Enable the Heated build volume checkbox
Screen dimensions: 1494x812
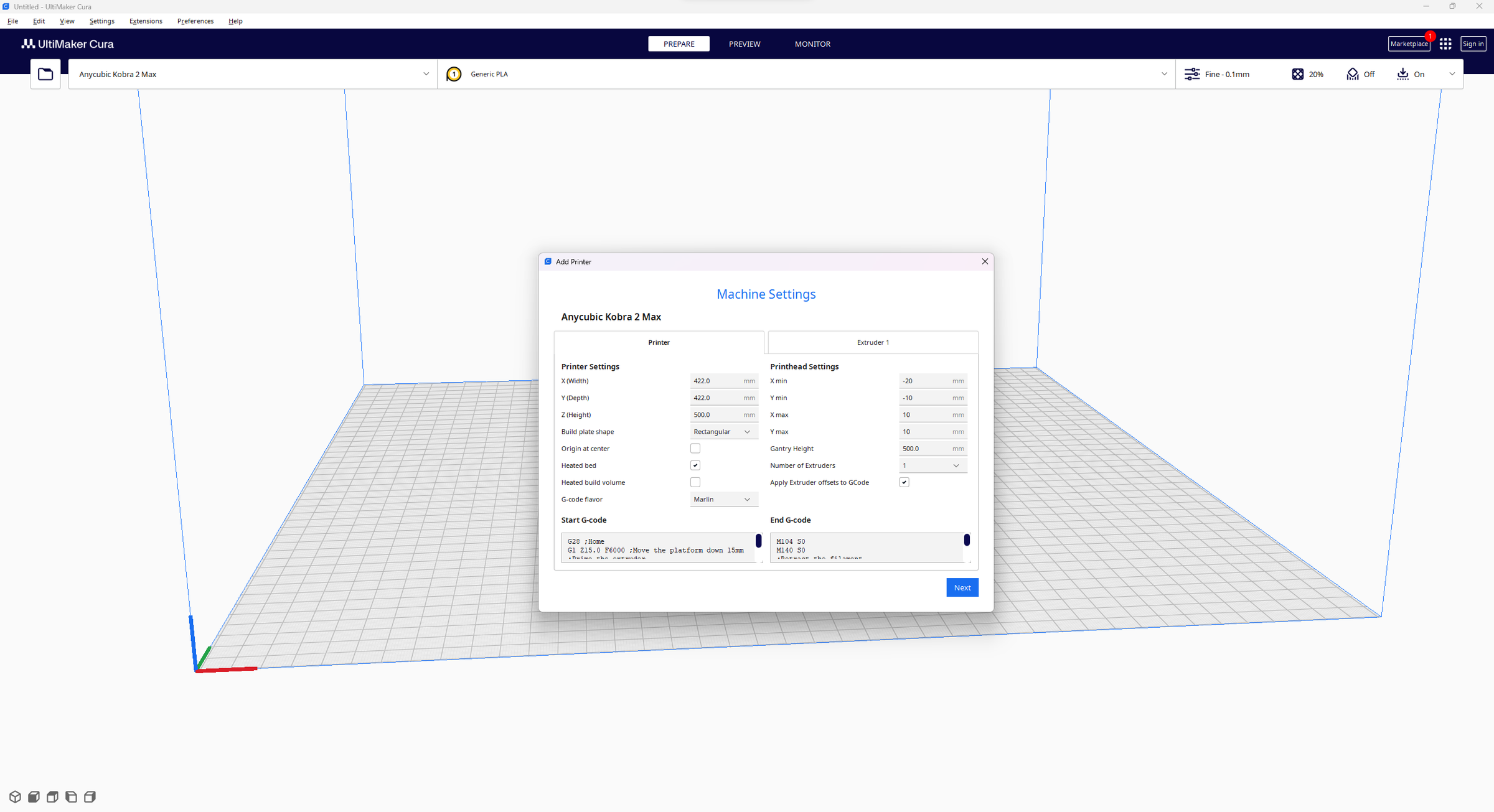tap(695, 482)
